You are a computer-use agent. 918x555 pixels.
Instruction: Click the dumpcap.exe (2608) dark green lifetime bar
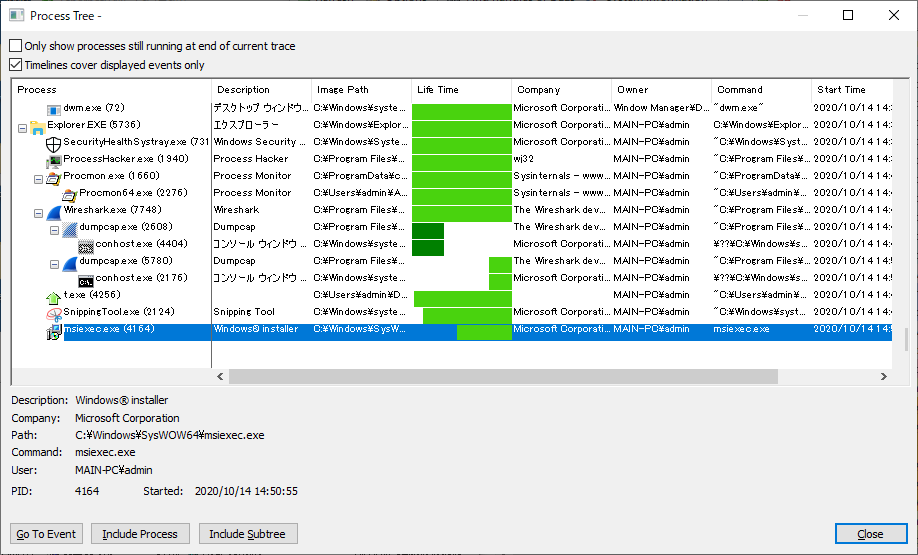428,230
